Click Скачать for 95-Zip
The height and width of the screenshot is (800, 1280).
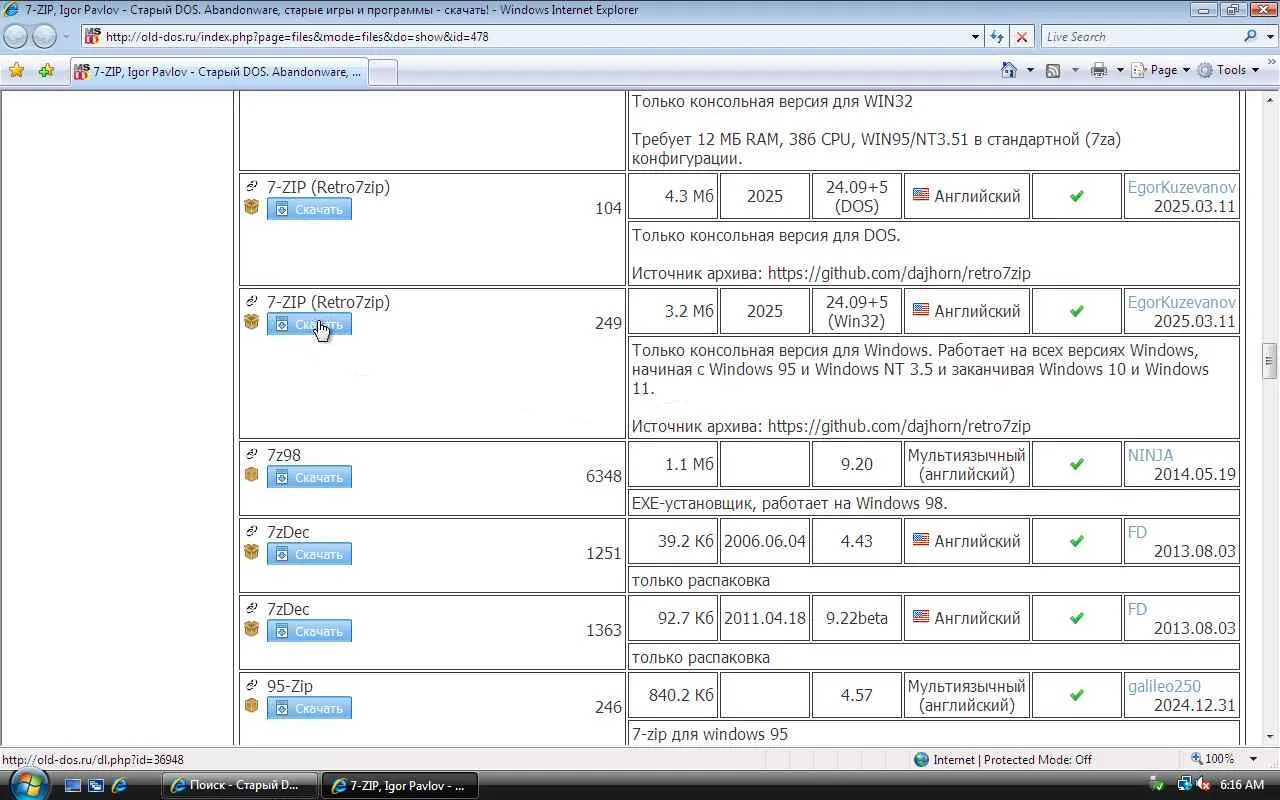(x=309, y=708)
